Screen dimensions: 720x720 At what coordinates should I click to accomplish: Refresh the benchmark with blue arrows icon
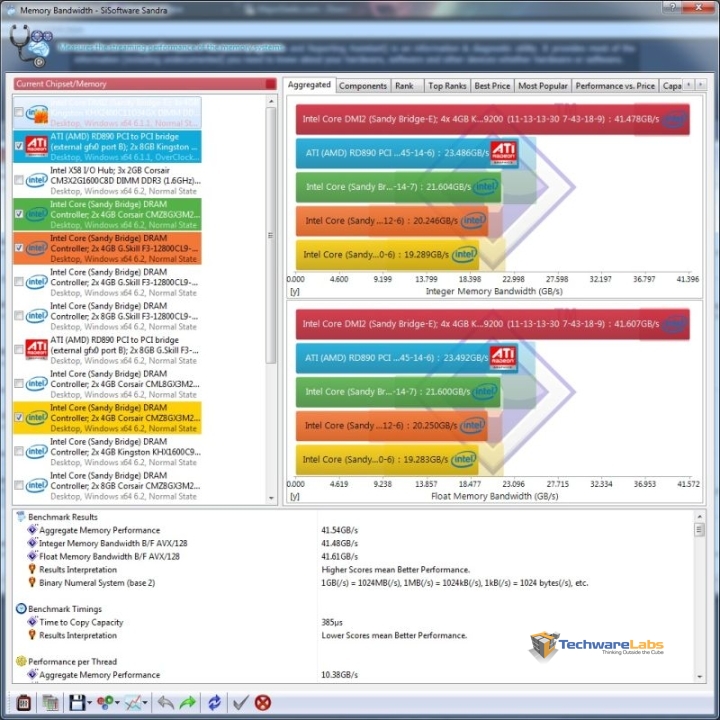click(x=214, y=703)
